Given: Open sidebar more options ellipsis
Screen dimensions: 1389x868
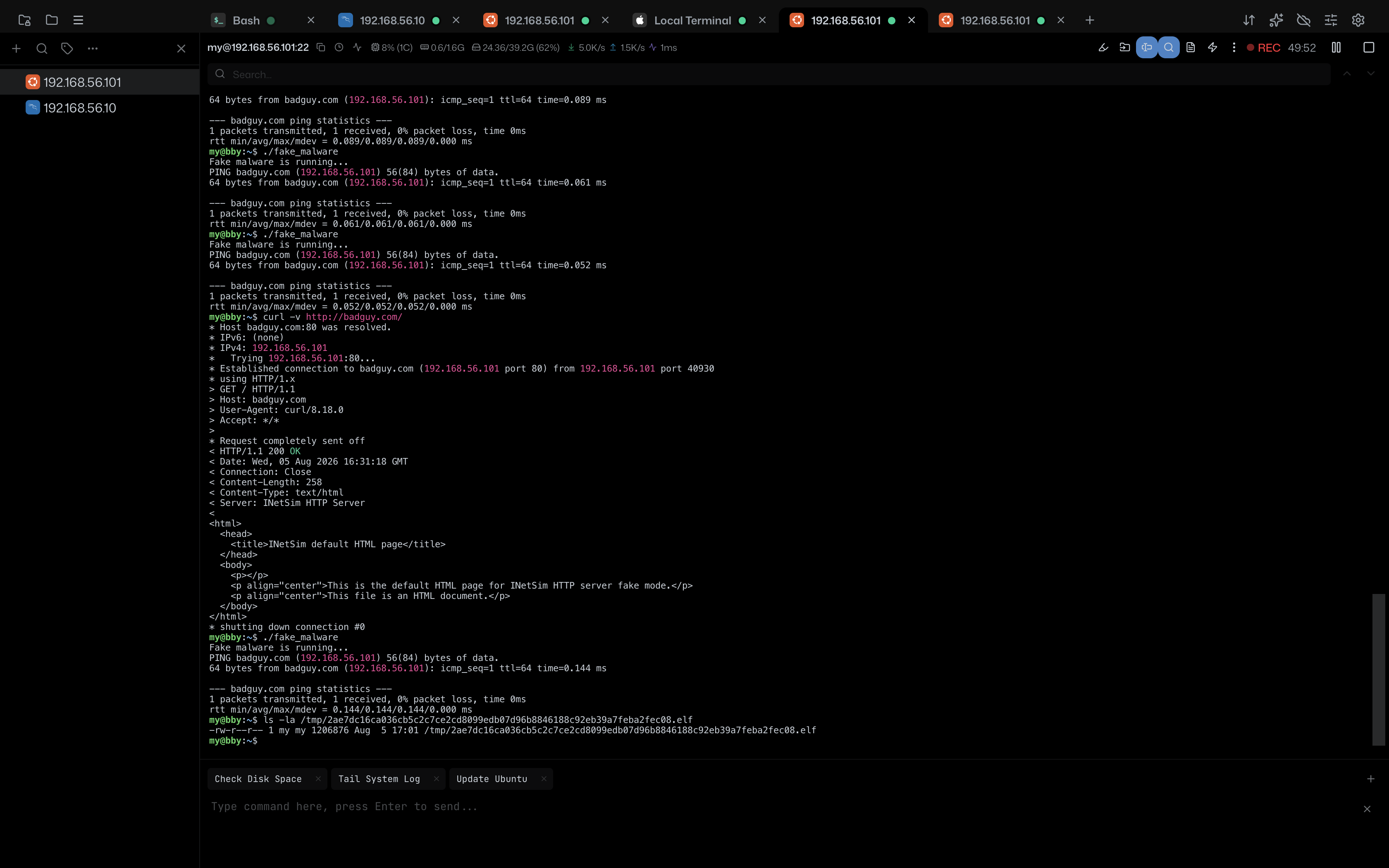Looking at the screenshot, I should (x=93, y=49).
